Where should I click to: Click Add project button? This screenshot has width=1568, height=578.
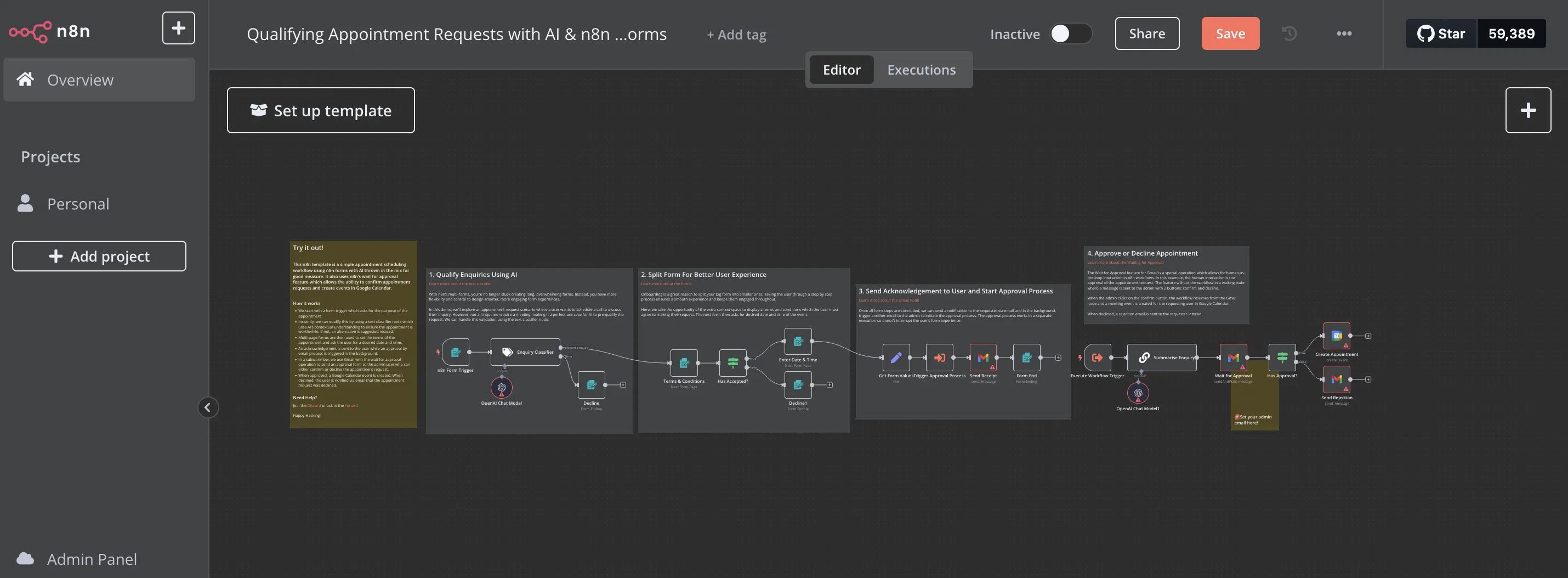(99, 257)
